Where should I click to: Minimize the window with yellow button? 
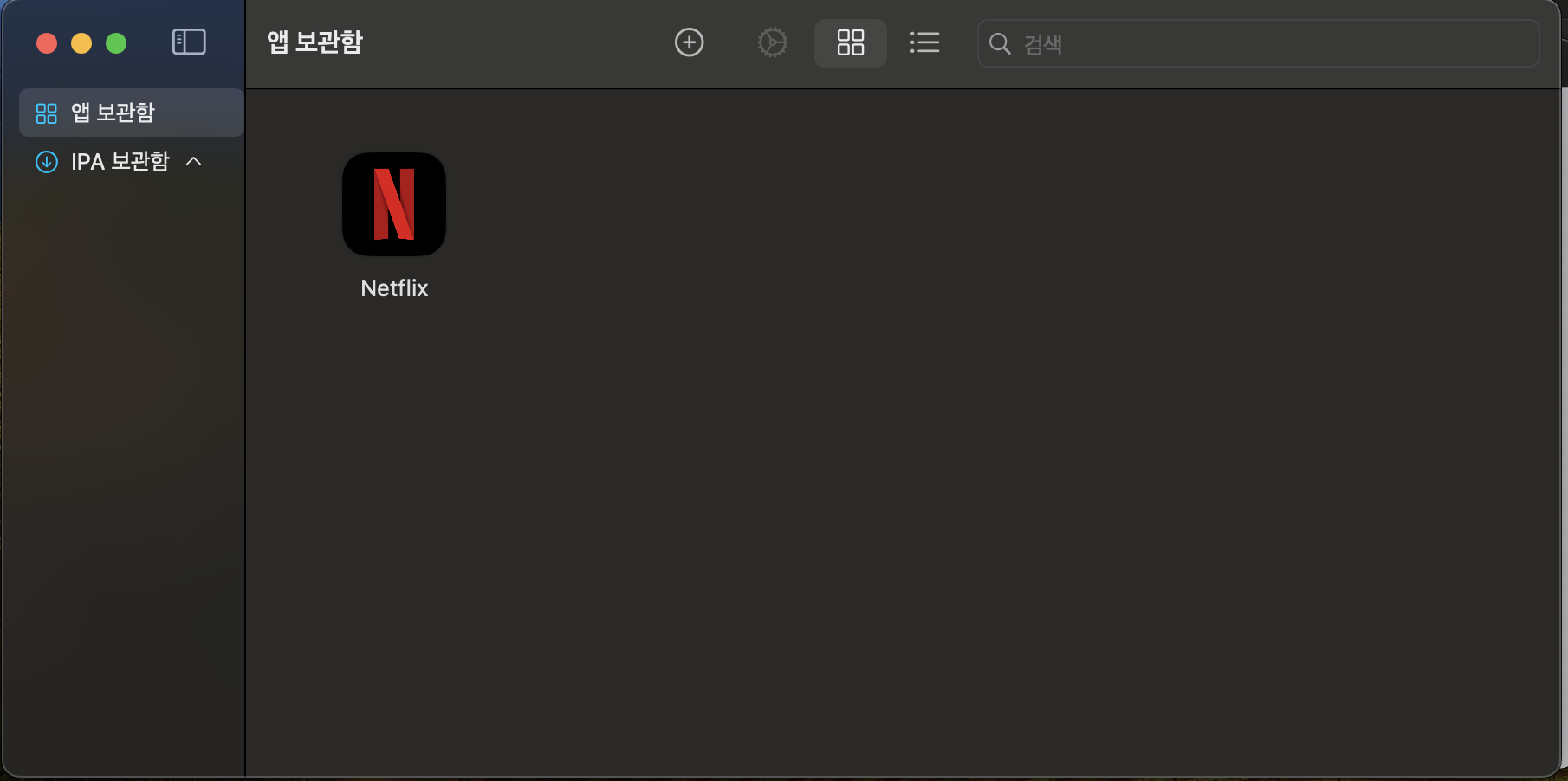click(x=81, y=43)
